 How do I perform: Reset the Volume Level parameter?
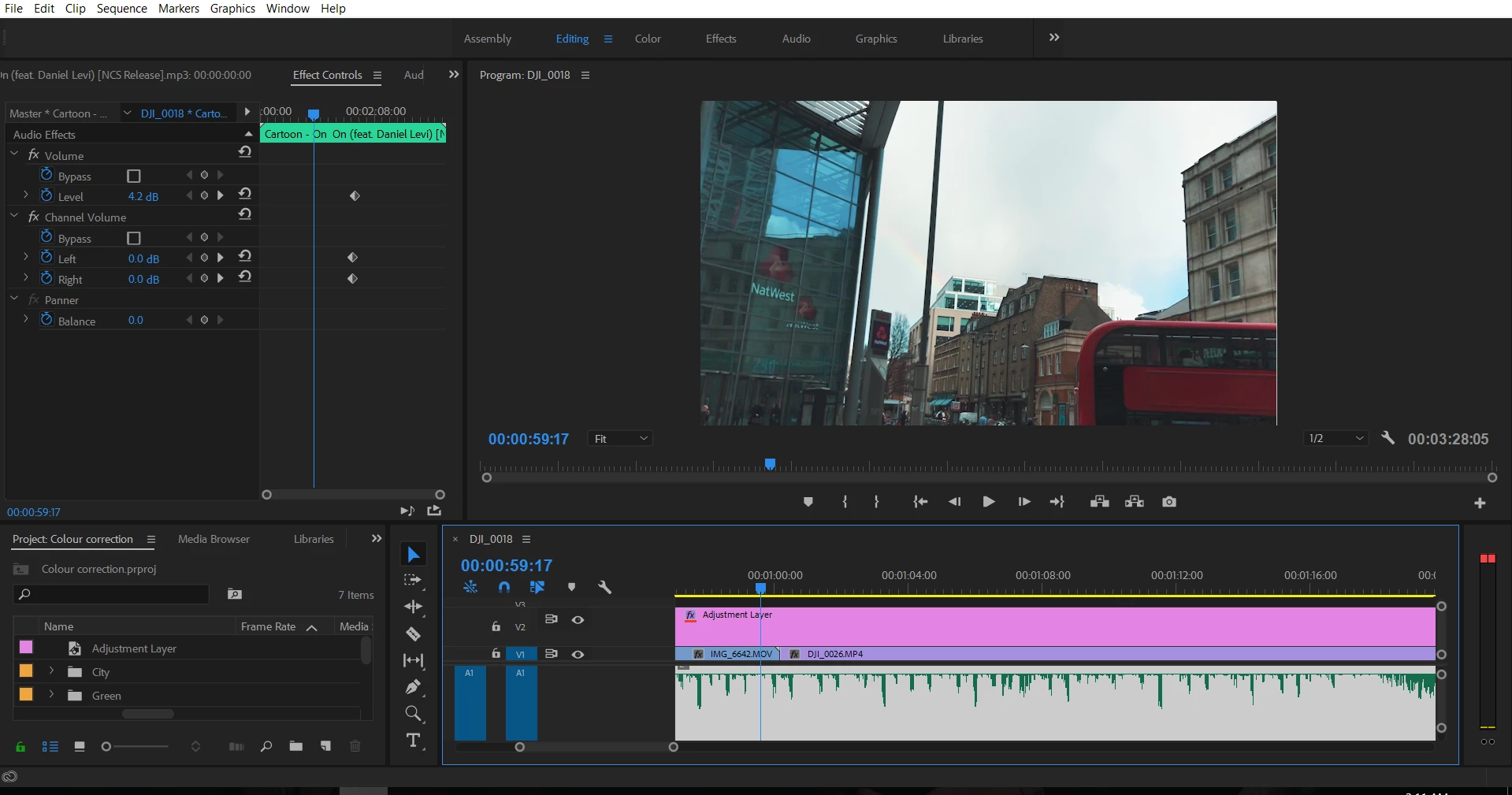(x=245, y=194)
